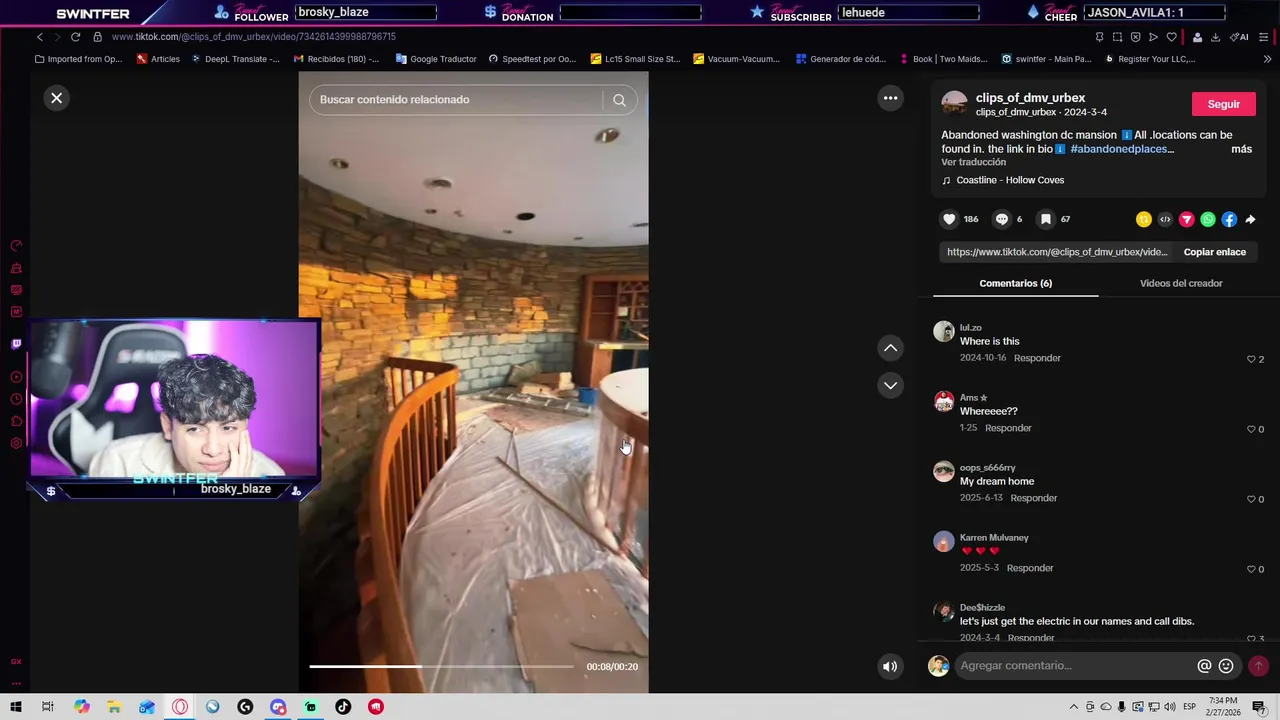Show hidden system tray icons chevron
Image resolution: width=1280 pixels, height=720 pixels.
coord(1074,707)
